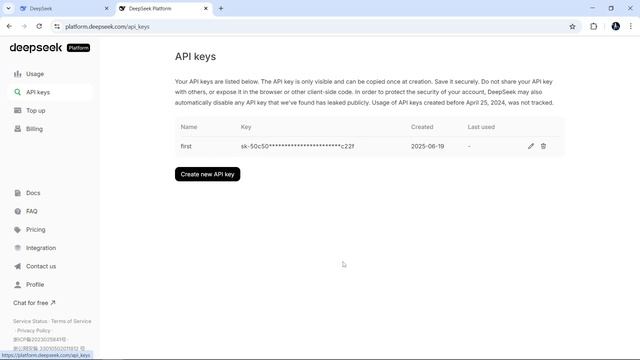
Task: Open Docs link in sidebar
Action: [33, 193]
